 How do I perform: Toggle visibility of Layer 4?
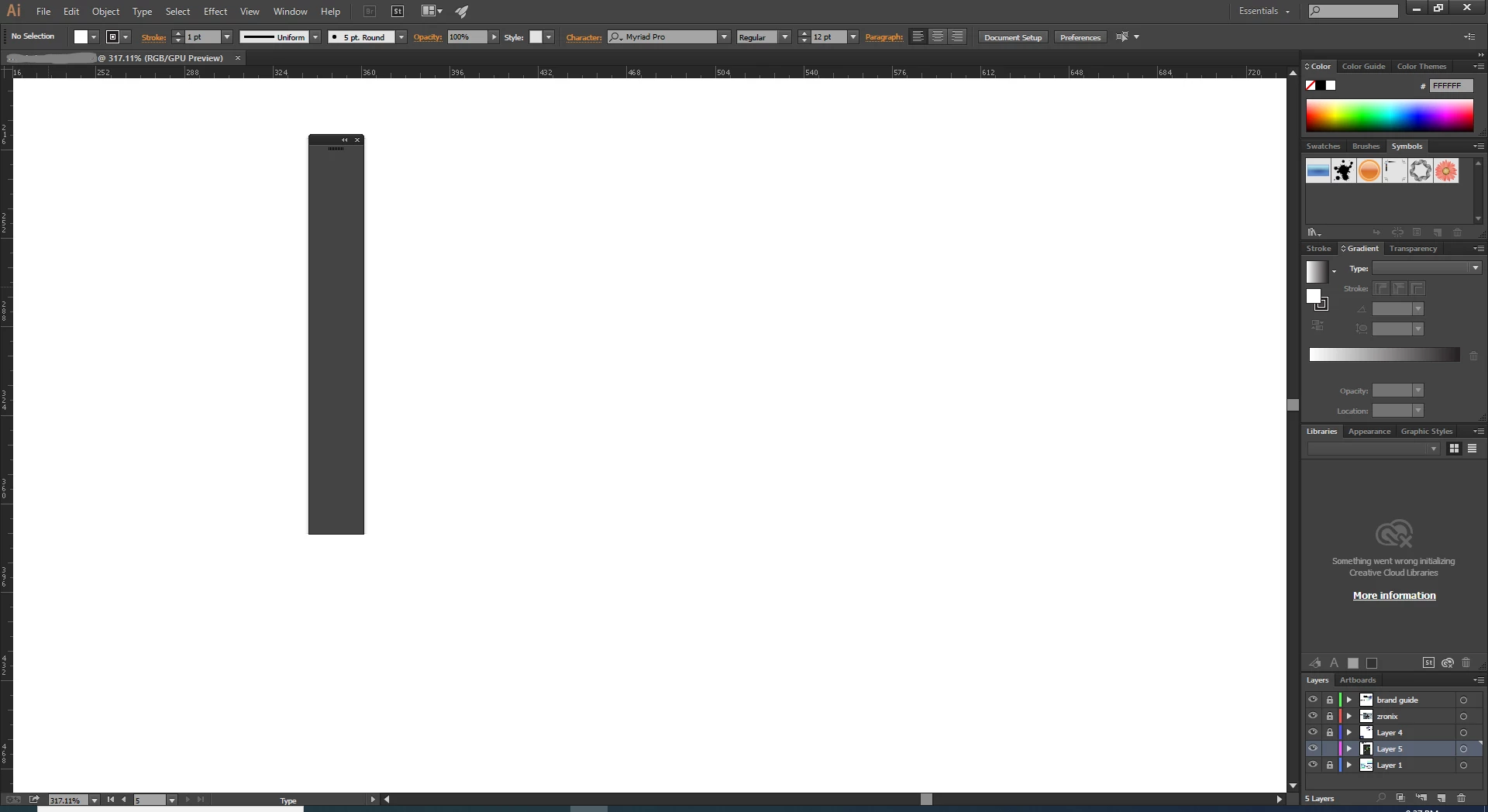(x=1313, y=732)
